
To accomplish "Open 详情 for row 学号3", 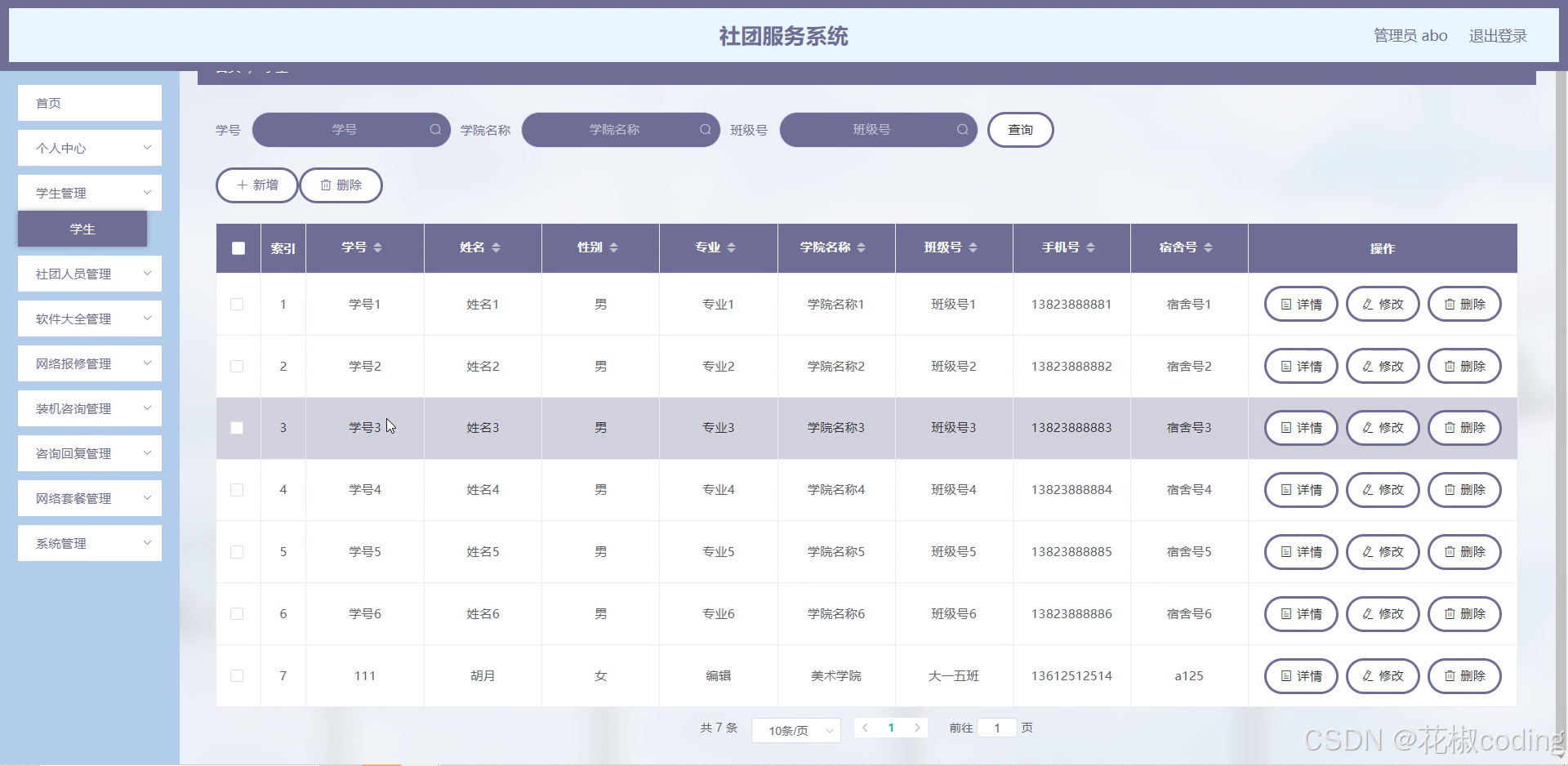I will pos(1301,428).
